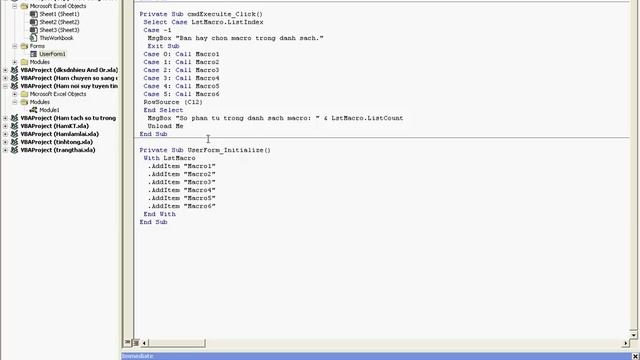640x360 pixels.
Task: Click the 'Unload Me' code line
Action: pyautogui.click(x=165, y=126)
